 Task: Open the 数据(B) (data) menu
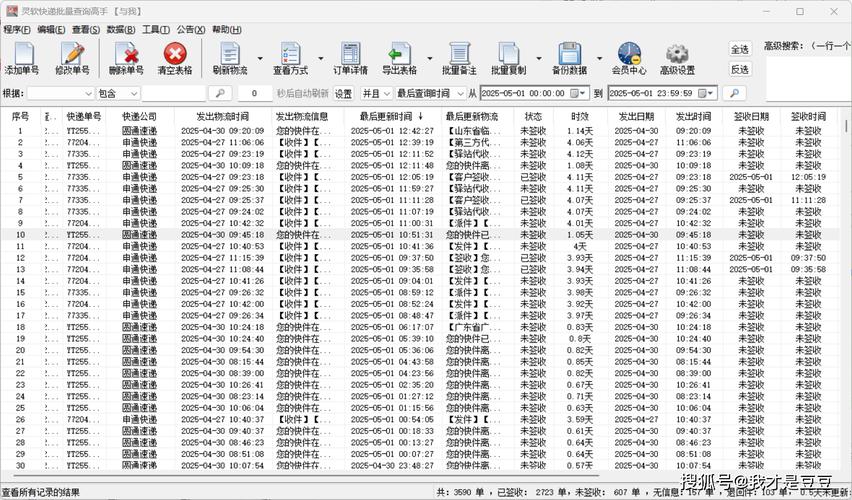121,30
